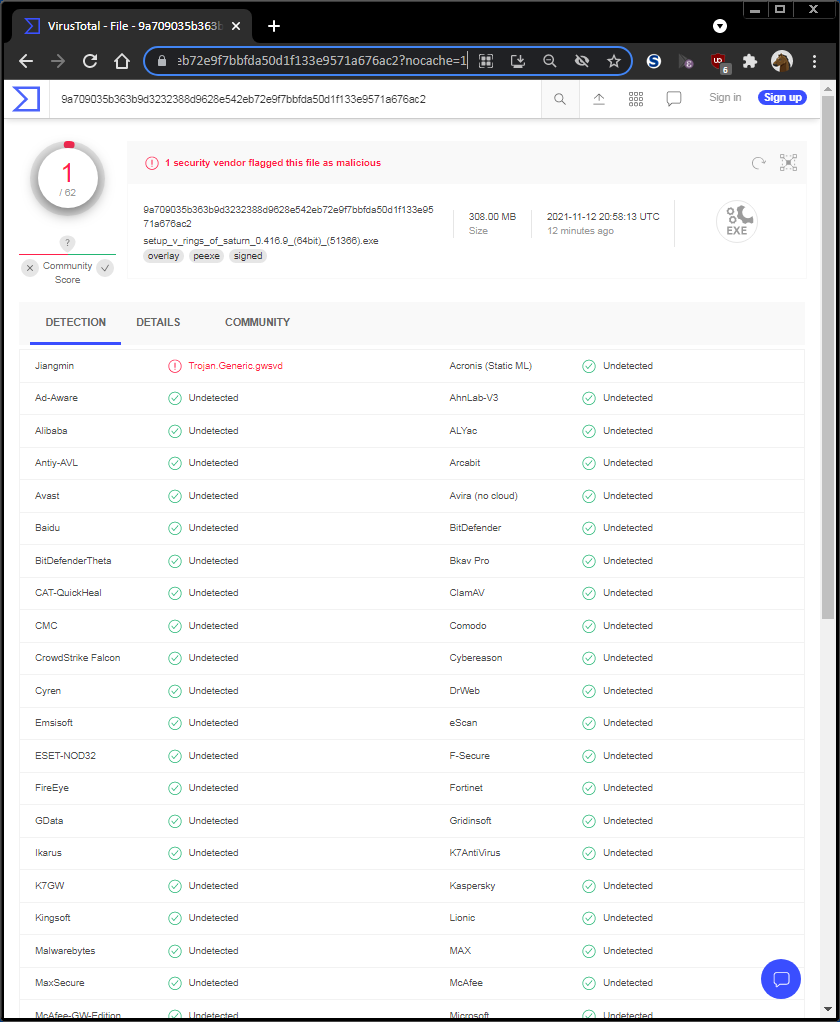Reload the page with refresh icon
Screen dimensions: 840x1022
click(90, 61)
